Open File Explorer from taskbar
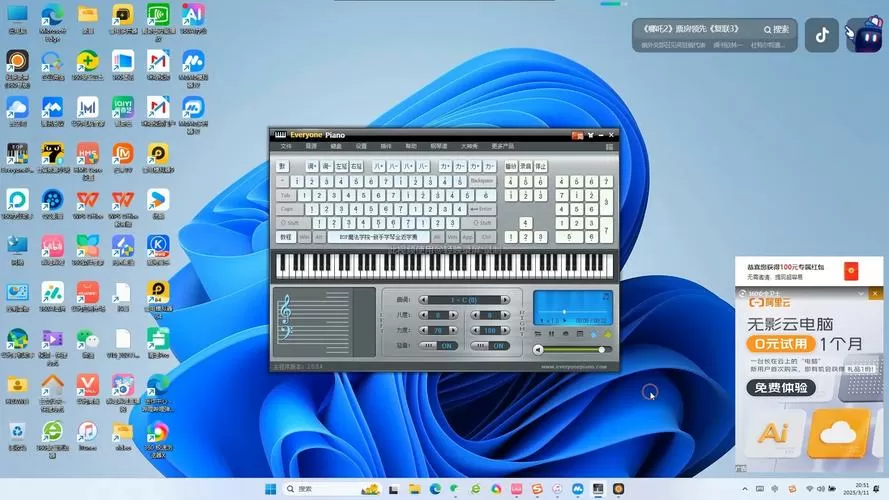 (x=414, y=489)
